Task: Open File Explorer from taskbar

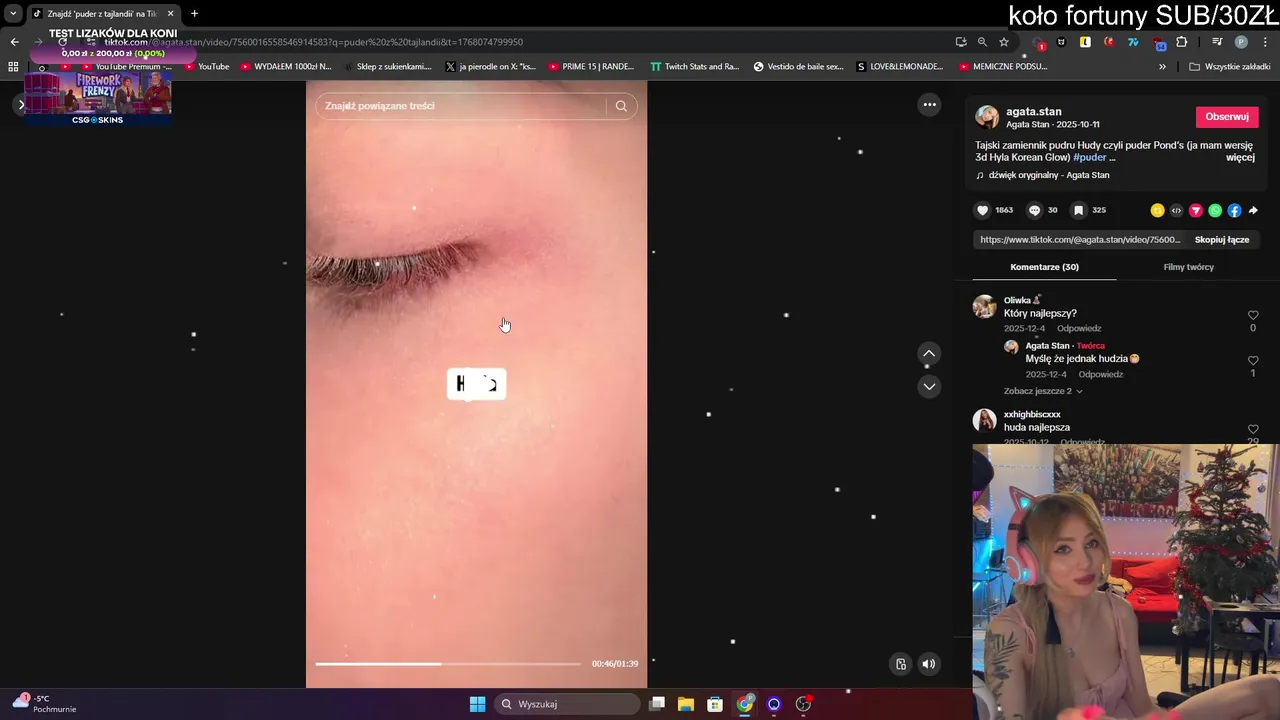Action: coord(686,704)
